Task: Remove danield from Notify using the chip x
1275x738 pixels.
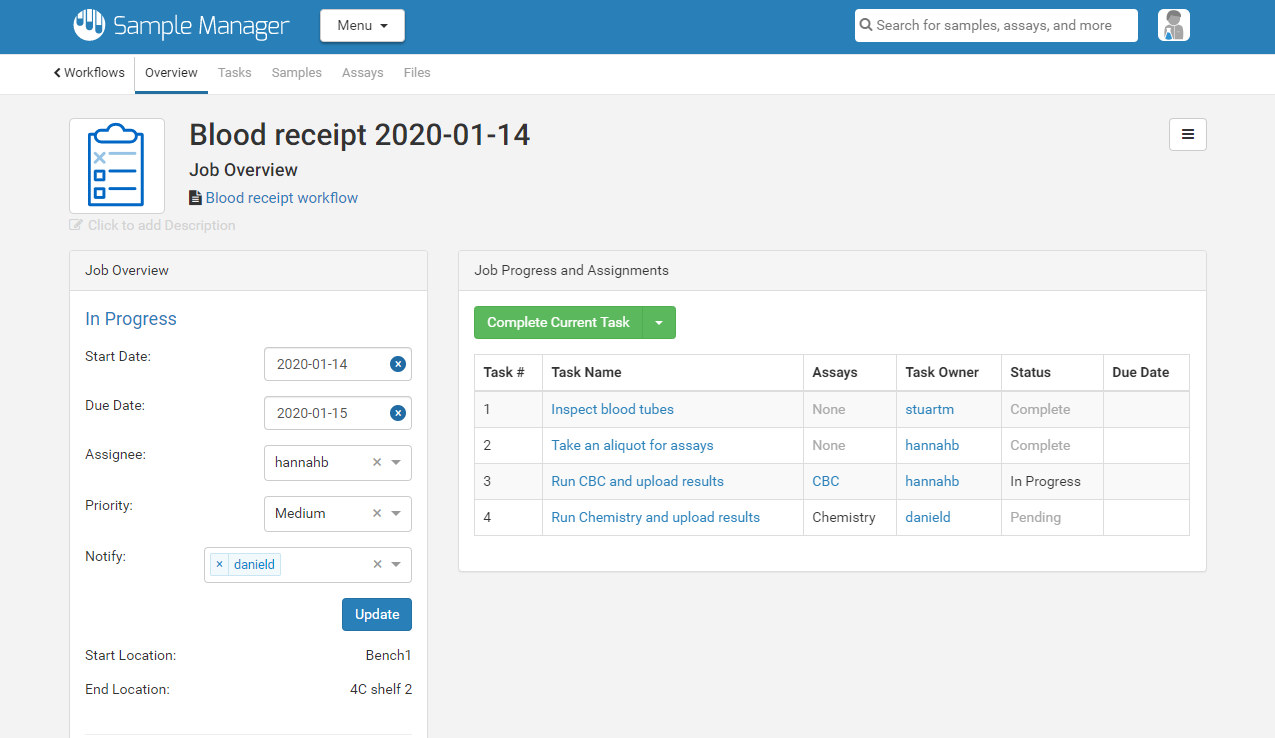Action: pos(219,564)
